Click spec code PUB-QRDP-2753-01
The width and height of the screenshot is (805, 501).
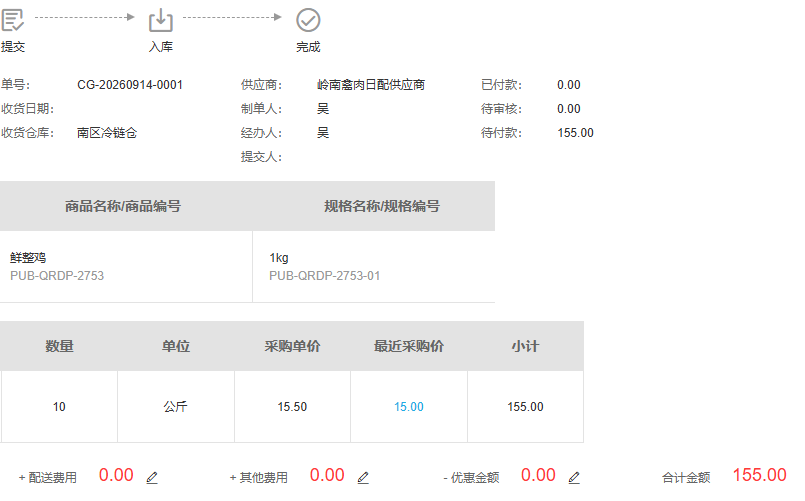(324, 276)
